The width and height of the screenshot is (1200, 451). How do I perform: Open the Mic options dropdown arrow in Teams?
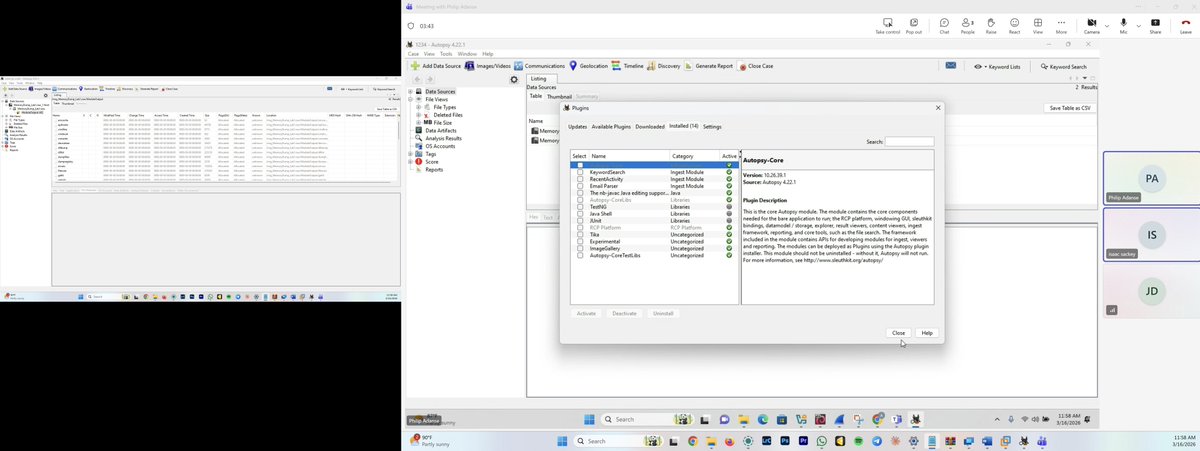point(1138,24)
